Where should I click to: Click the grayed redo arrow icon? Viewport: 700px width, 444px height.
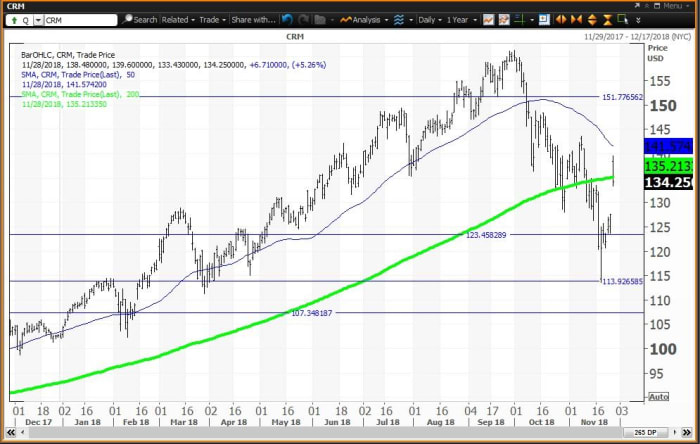(304, 20)
